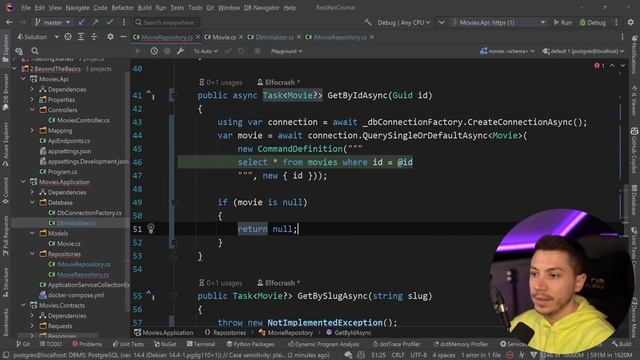Open the movies schema dropdown
The width and height of the screenshot is (640, 360).
click(x=507, y=51)
